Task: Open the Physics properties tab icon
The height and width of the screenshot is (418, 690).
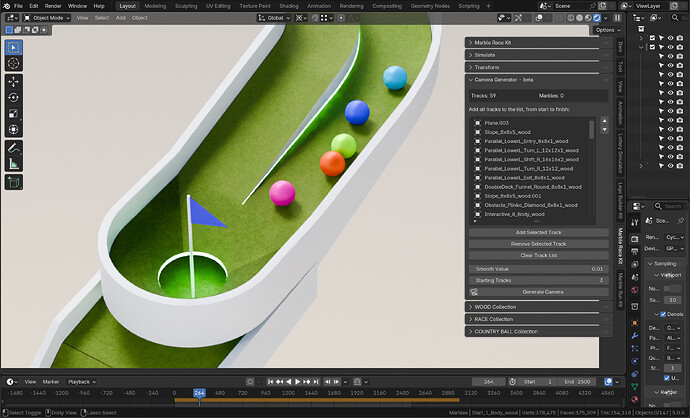Action: [635, 361]
